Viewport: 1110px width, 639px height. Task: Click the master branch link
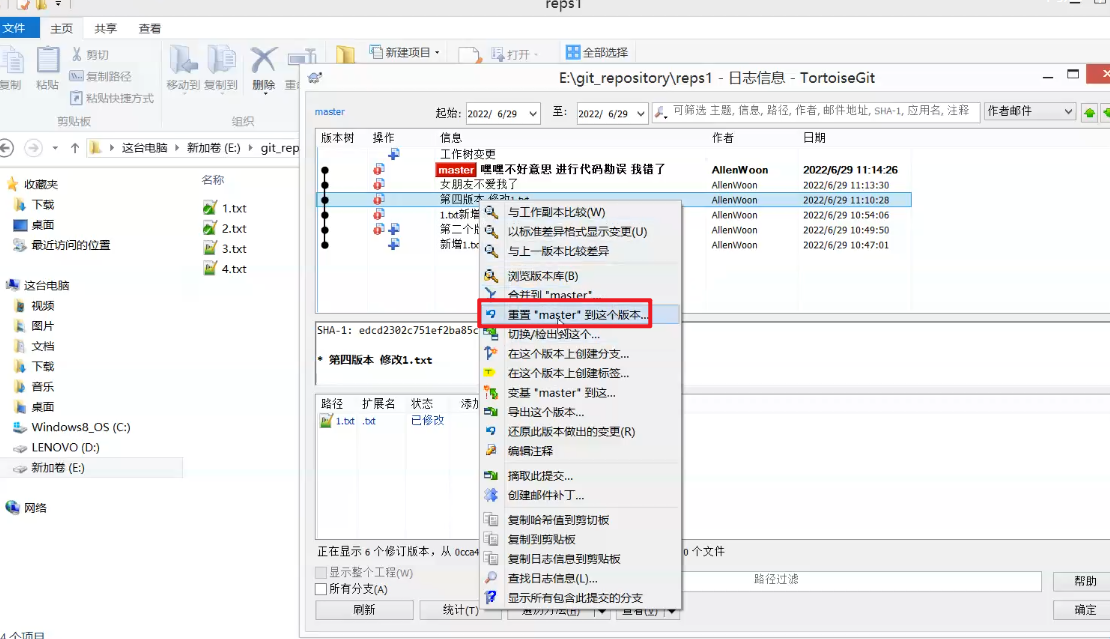(x=330, y=112)
